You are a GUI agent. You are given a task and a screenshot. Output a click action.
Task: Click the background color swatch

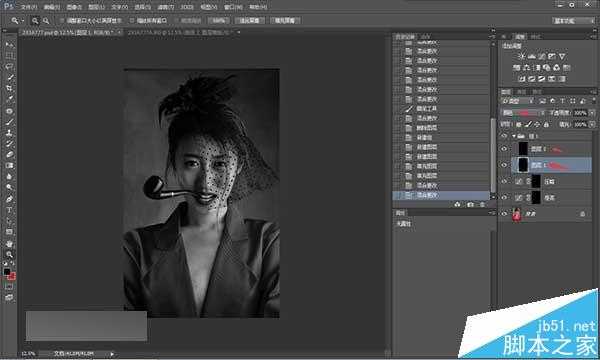tap(12, 276)
